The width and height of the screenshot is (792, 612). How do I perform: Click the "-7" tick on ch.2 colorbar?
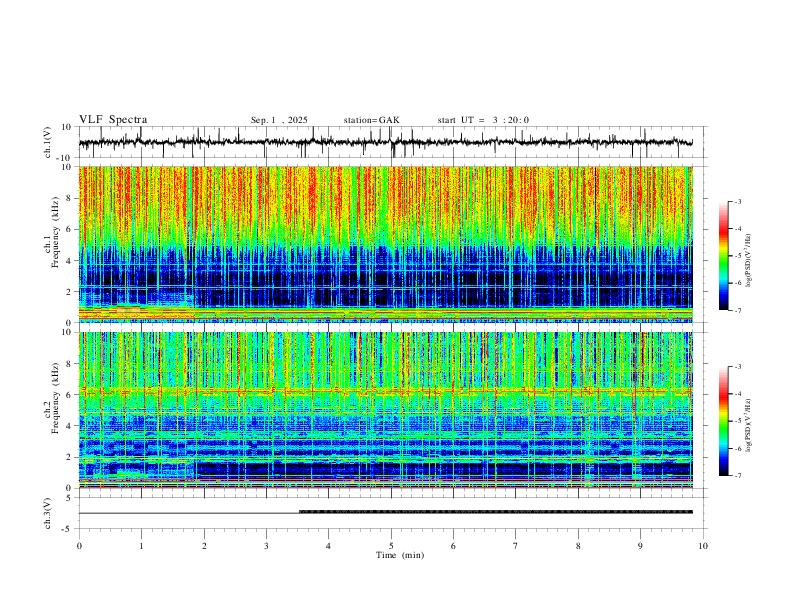[738, 475]
